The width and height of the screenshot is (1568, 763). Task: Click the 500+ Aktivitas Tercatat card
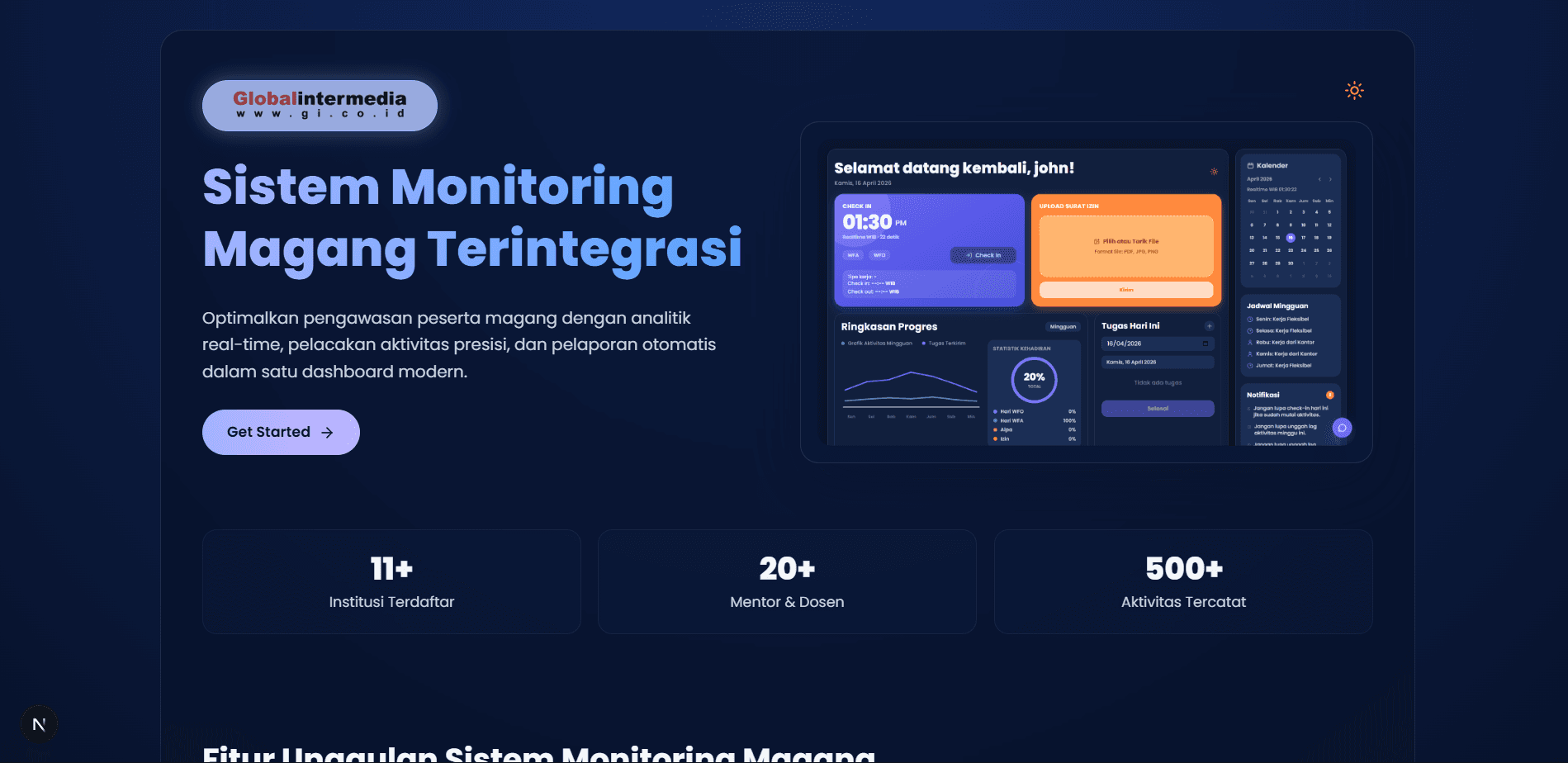[x=1183, y=582]
